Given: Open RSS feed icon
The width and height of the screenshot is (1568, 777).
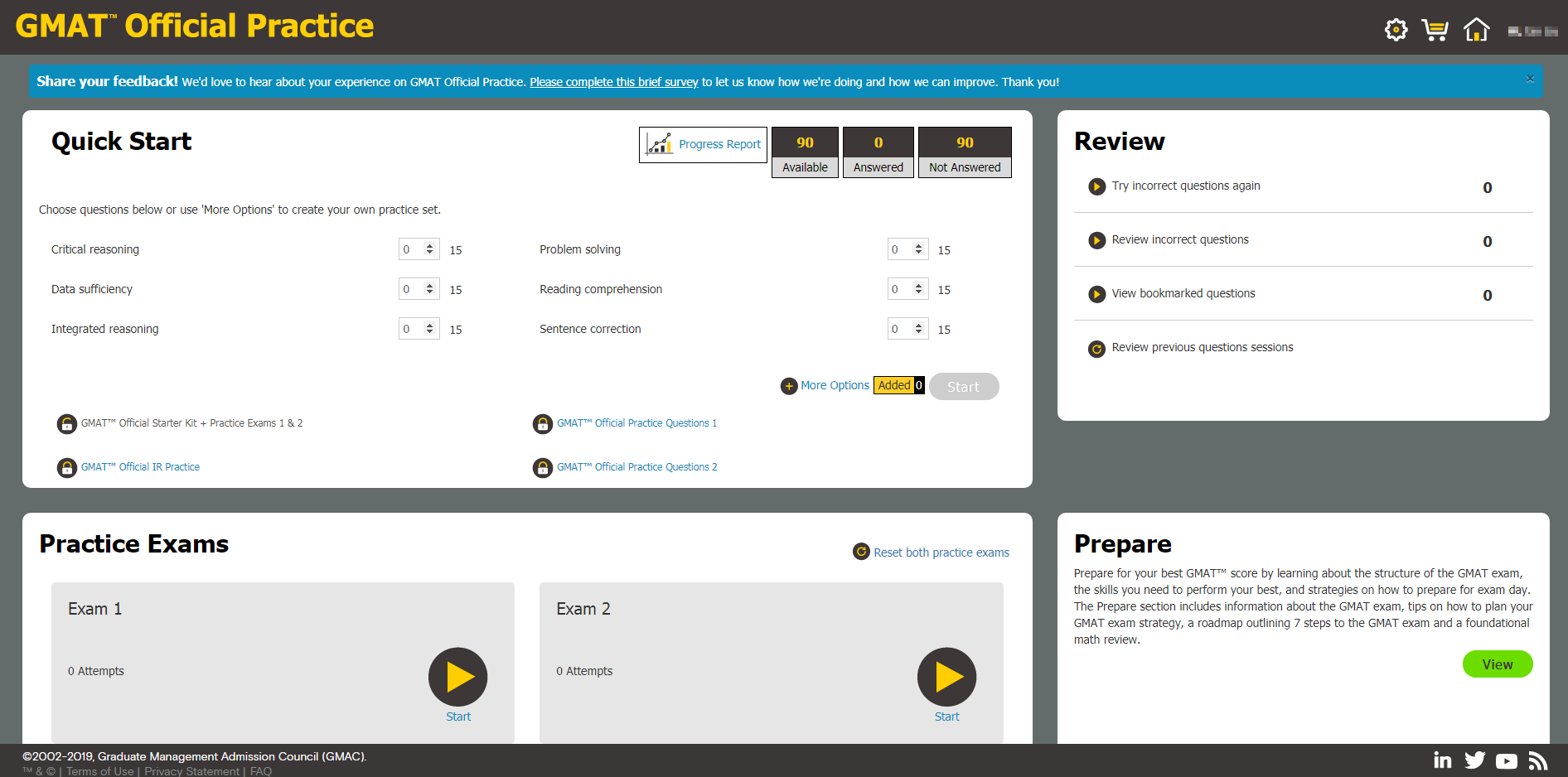Looking at the screenshot, I should click(x=1538, y=760).
